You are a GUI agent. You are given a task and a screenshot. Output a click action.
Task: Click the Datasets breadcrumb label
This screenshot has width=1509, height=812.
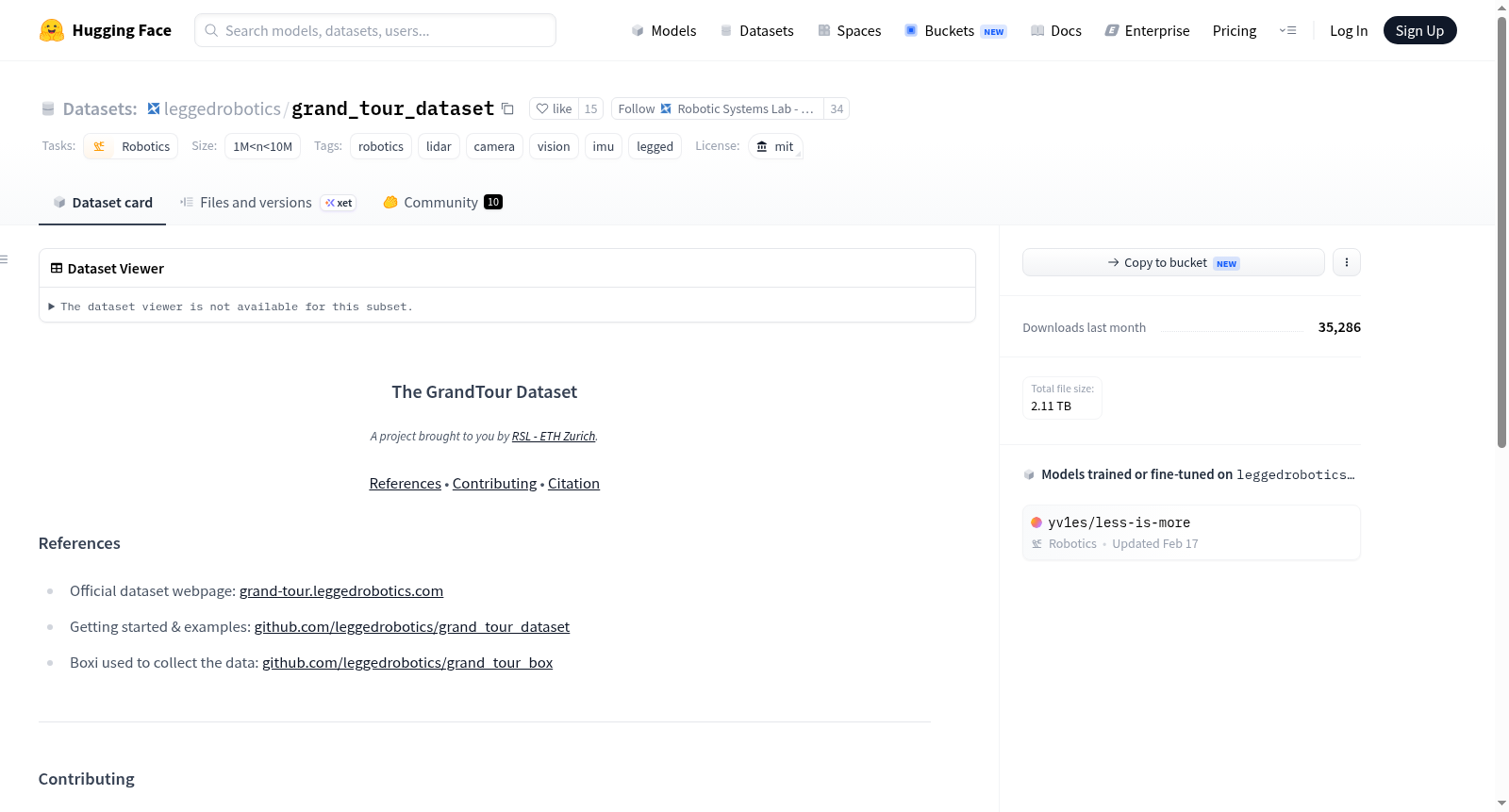100,108
